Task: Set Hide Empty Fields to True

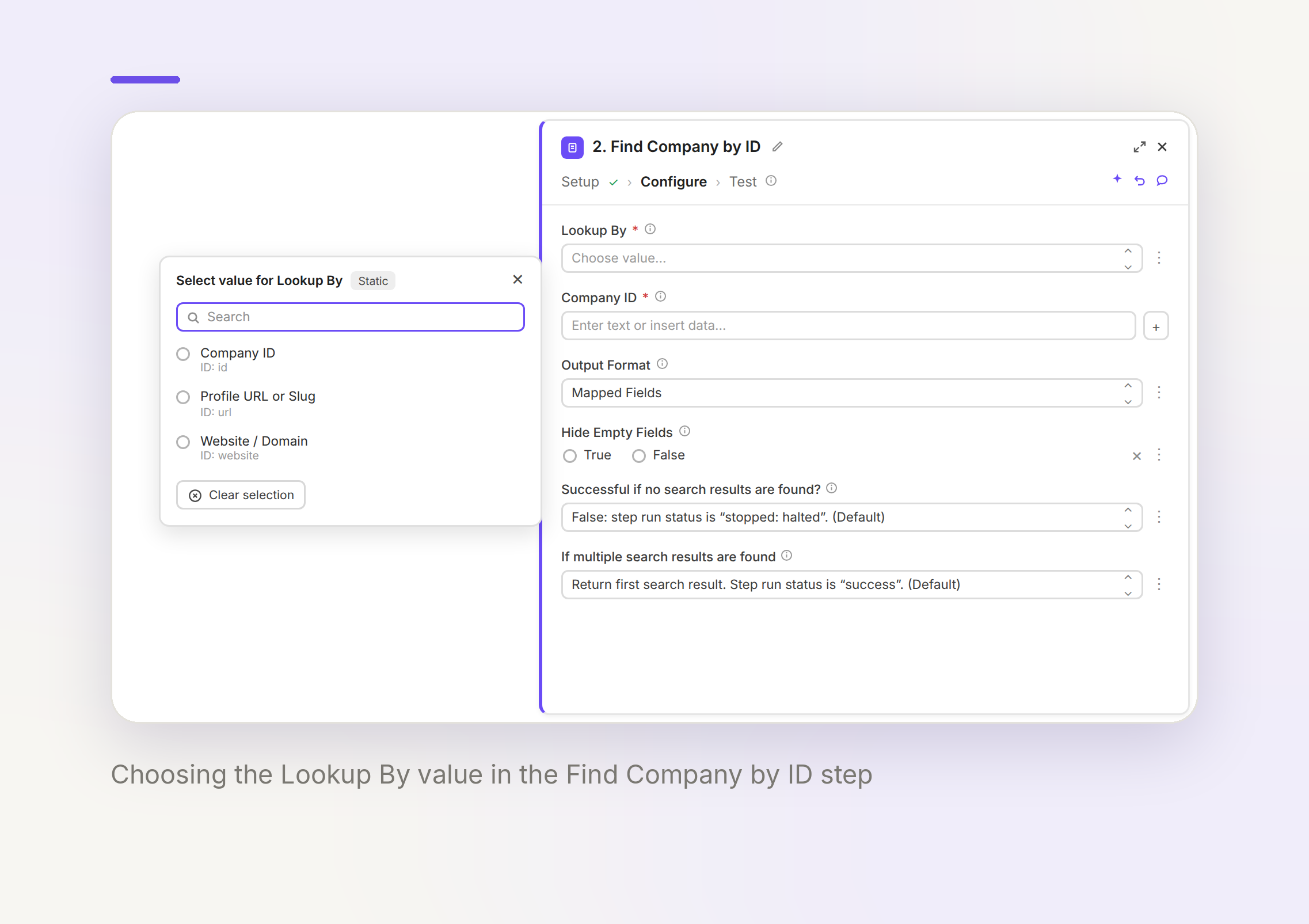Action: [x=570, y=456]
